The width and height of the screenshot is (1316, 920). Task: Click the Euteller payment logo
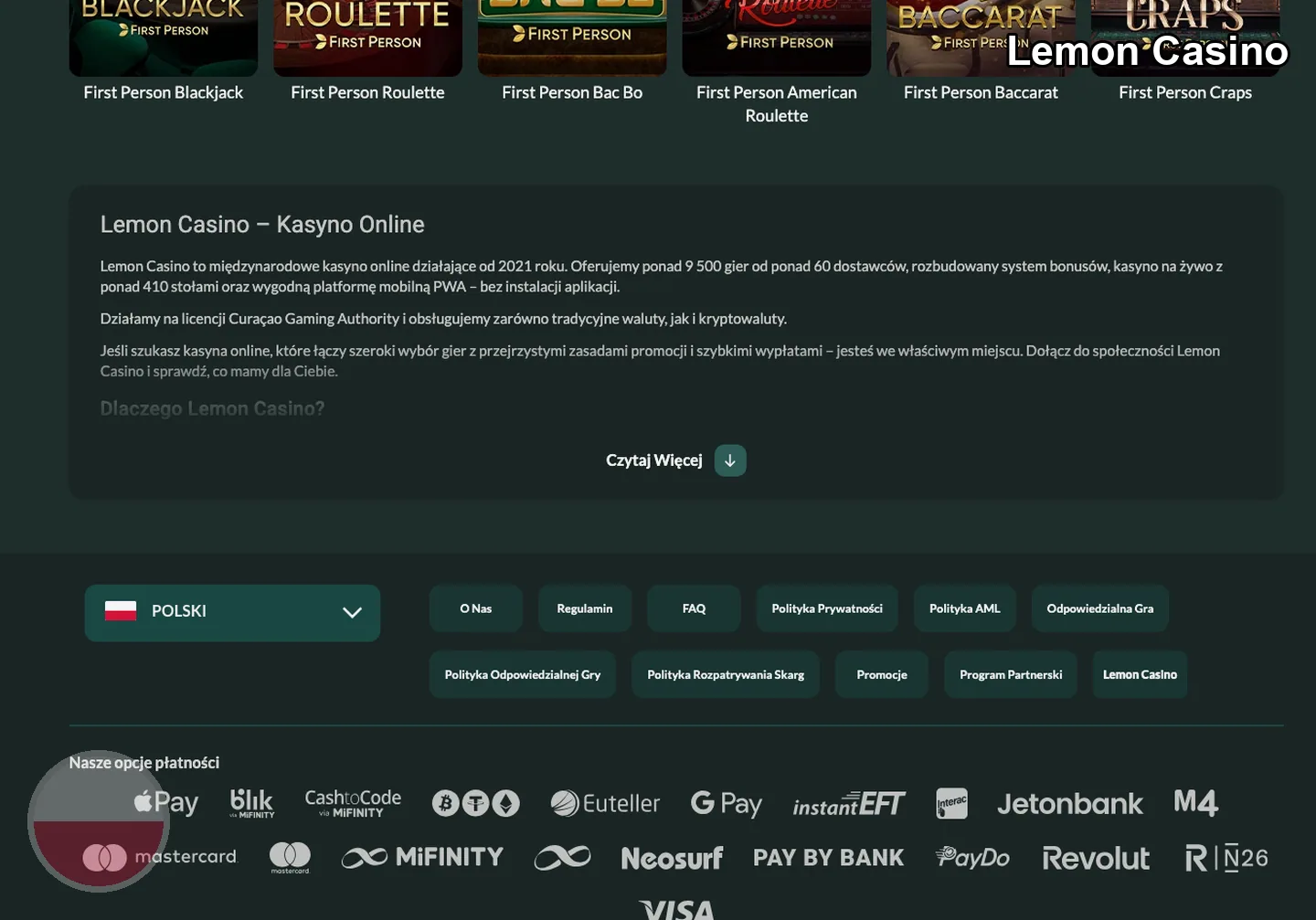click(x=605, y=803)
